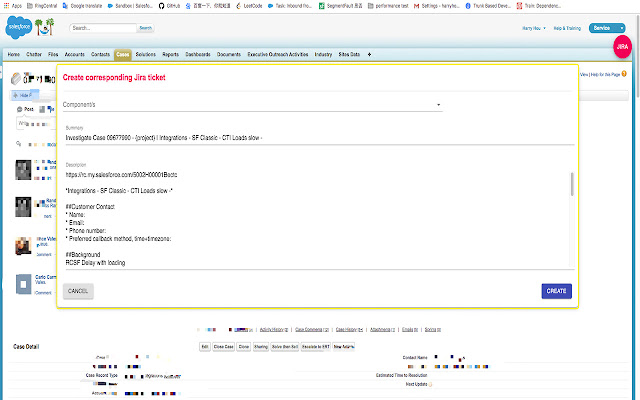Open the Component/s dropdown
Screen dimensions: 640x400
[252, 105]
